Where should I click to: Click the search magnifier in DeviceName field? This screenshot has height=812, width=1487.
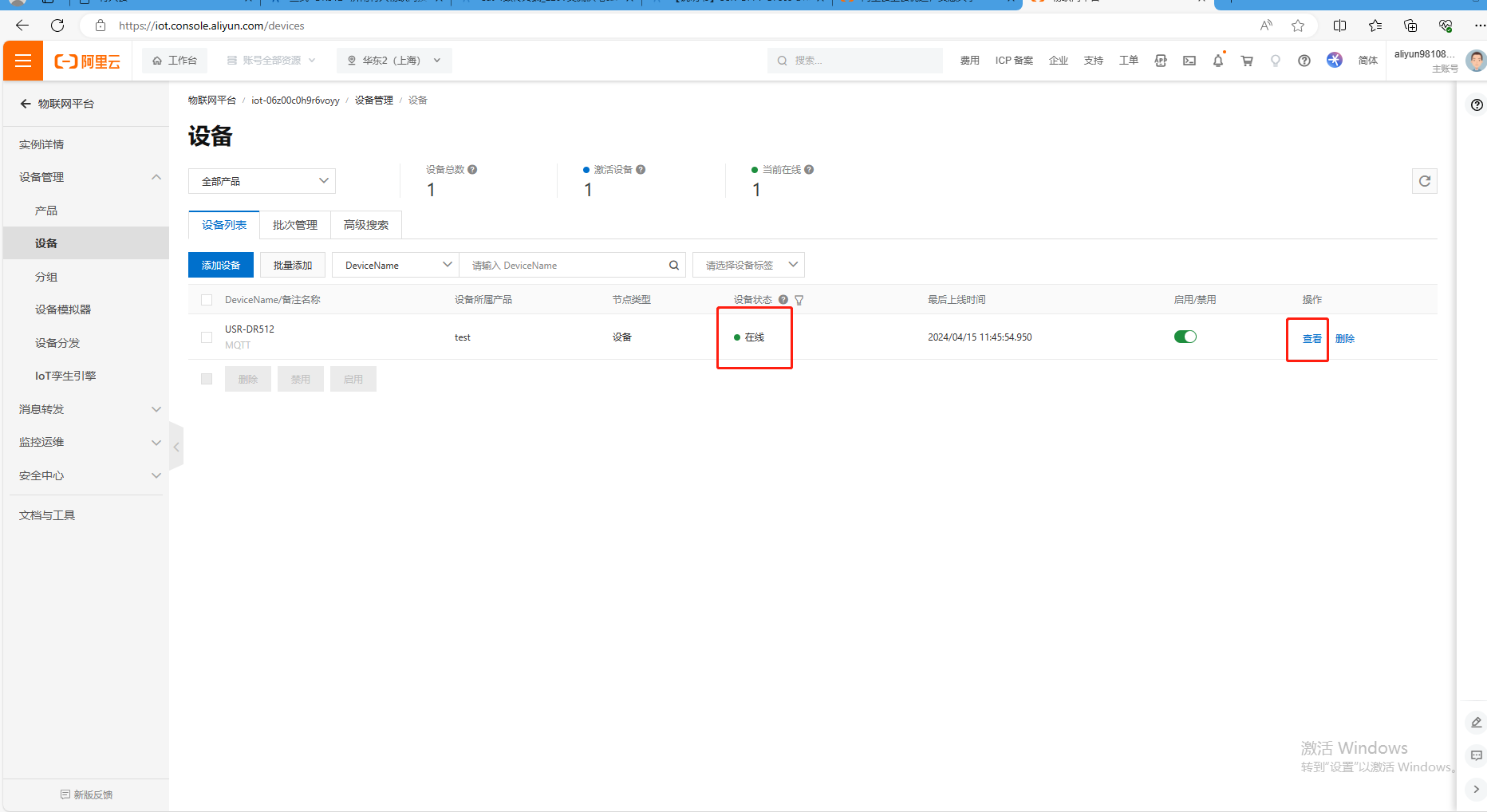click(673, 265)
